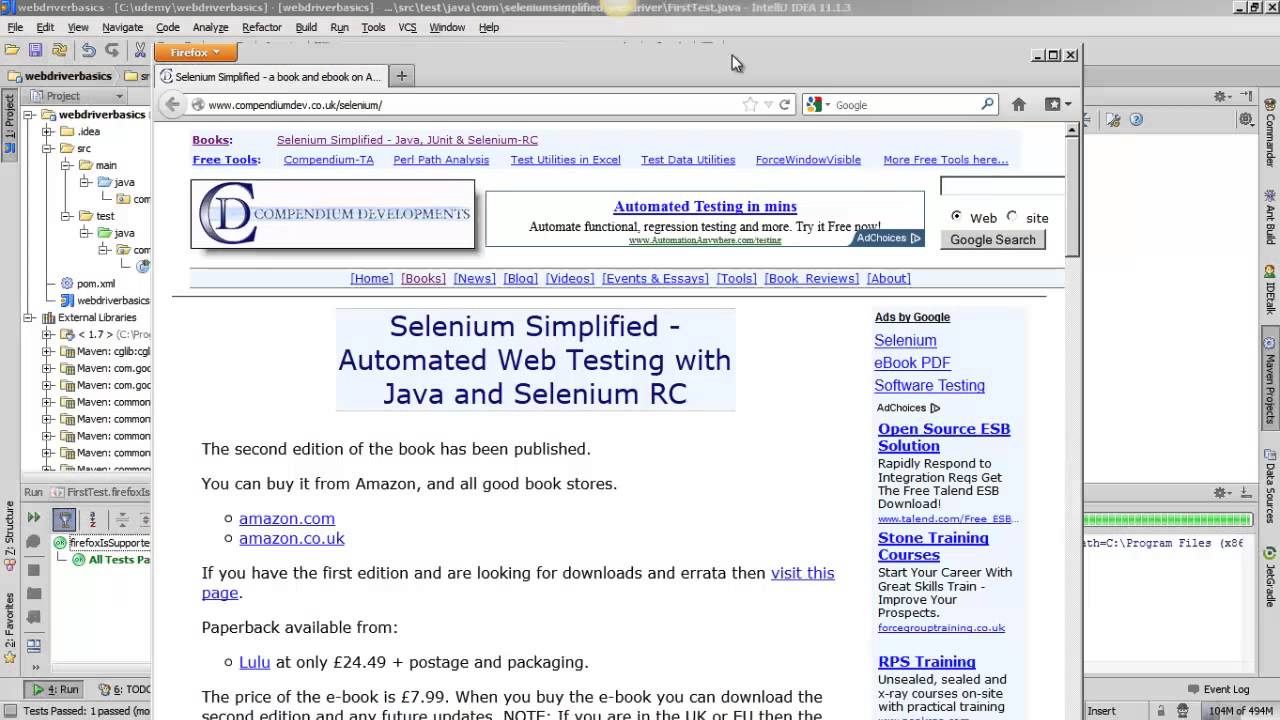The height and width of the screenshot is (720, 1280).
Task: Click the IntelliJ Open folder toolbar icon
Action: point(12,50)
